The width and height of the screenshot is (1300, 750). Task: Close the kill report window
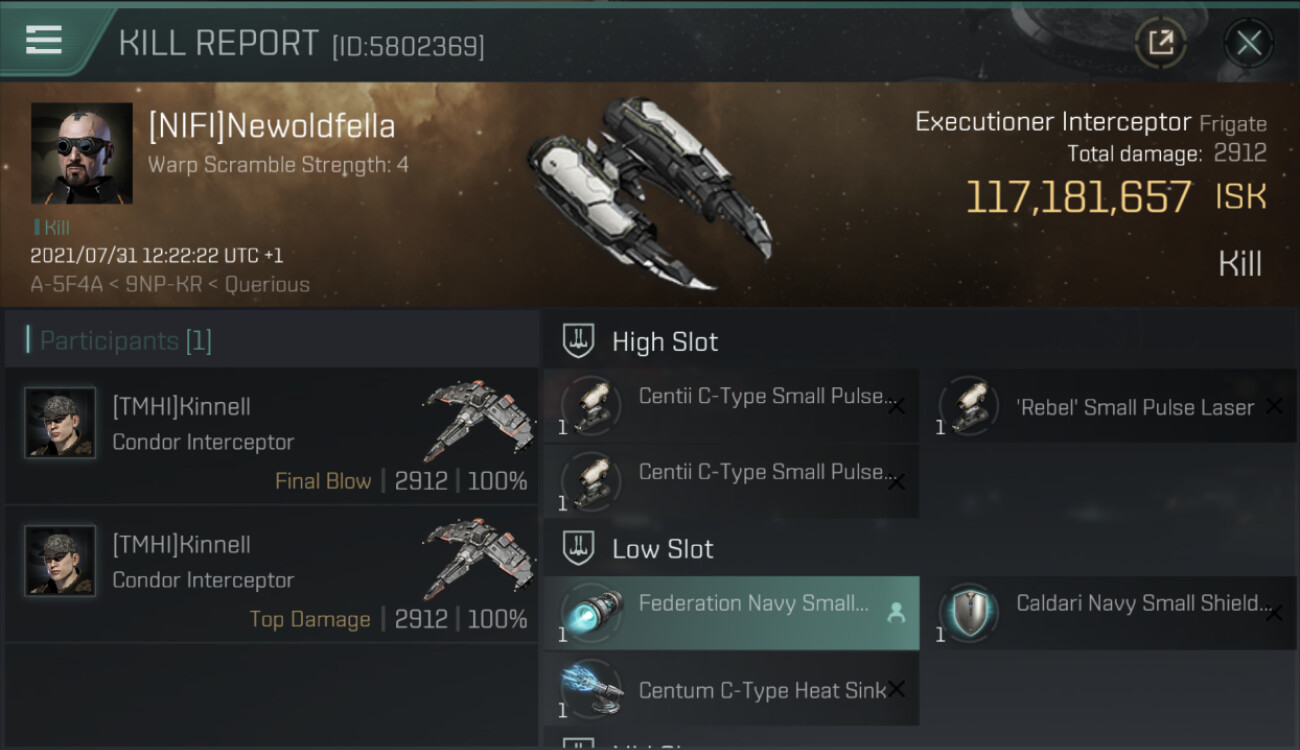click(1248, 42)
